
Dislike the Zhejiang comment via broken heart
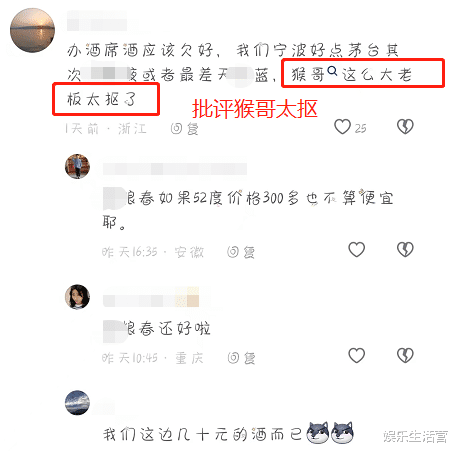coord(405,127)
